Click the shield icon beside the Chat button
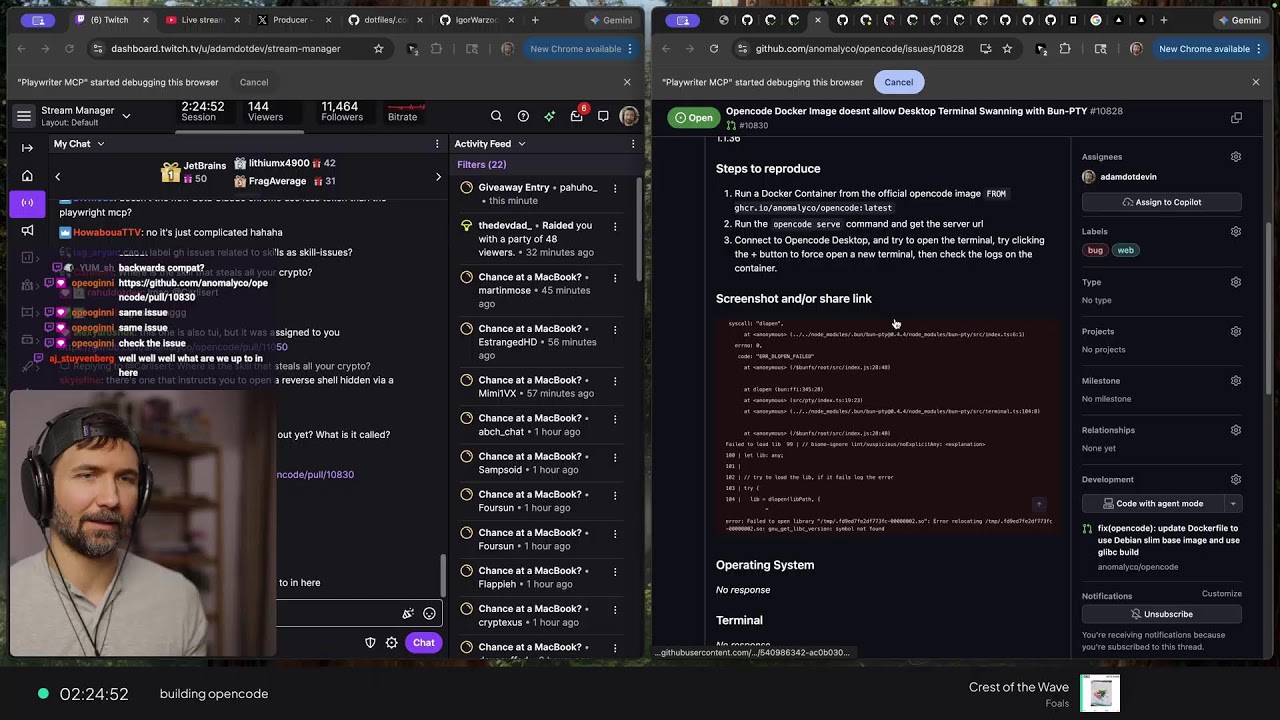Image resolution: width=1280 pixels, height=720 pixels. coord(370,642)
